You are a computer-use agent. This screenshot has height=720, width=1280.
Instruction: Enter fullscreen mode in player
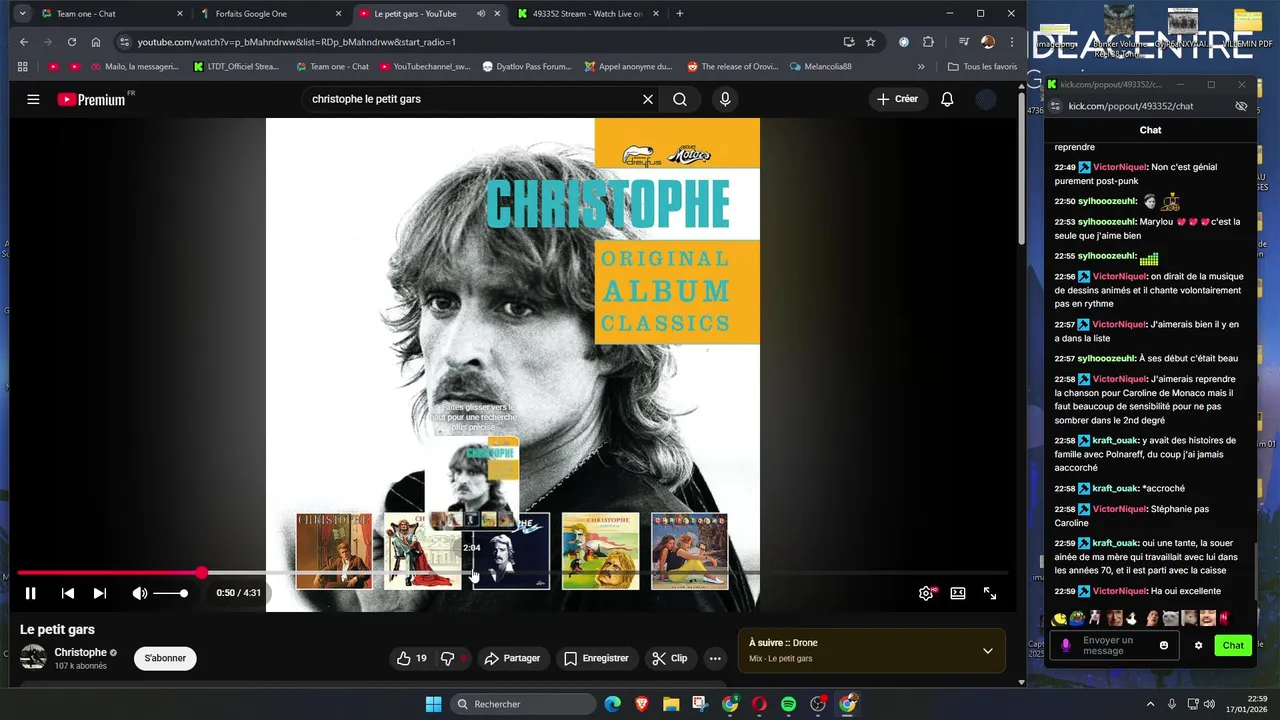coord(989,593)
